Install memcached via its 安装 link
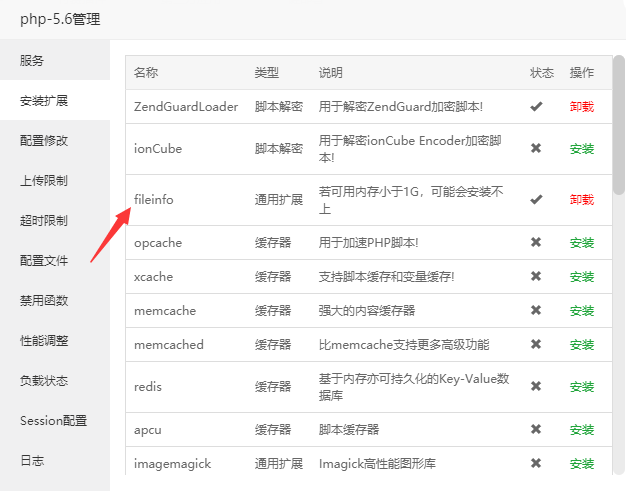The height and width of the screenshot is (491, 626). coord(582,344)
